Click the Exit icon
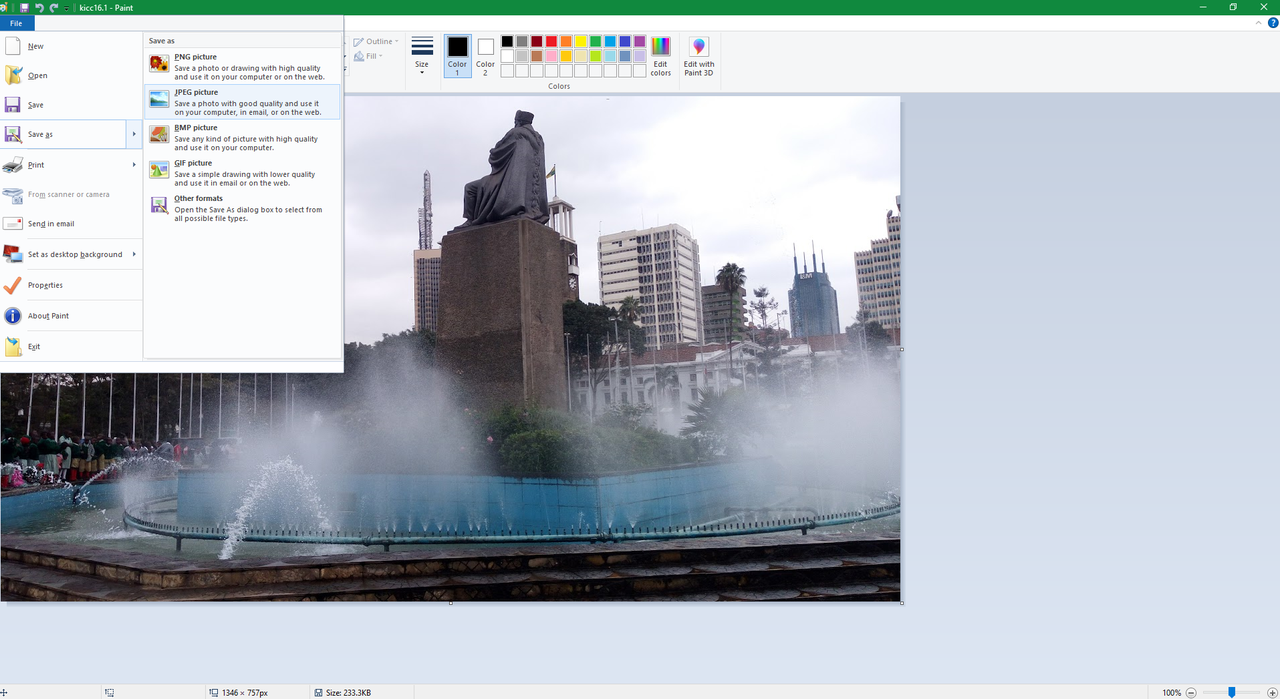 click(13, 346)
